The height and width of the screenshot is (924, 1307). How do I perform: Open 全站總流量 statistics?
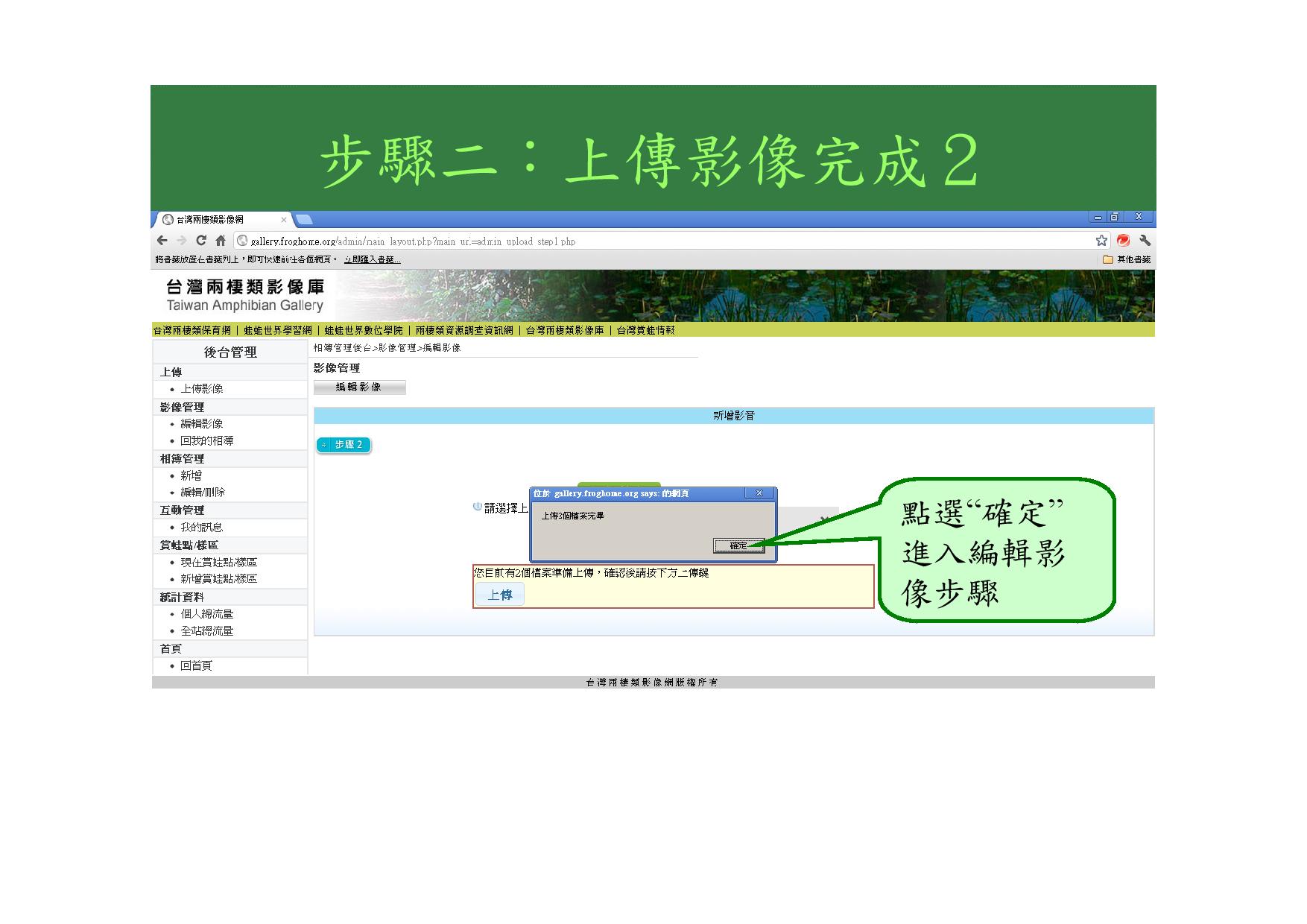207,630
